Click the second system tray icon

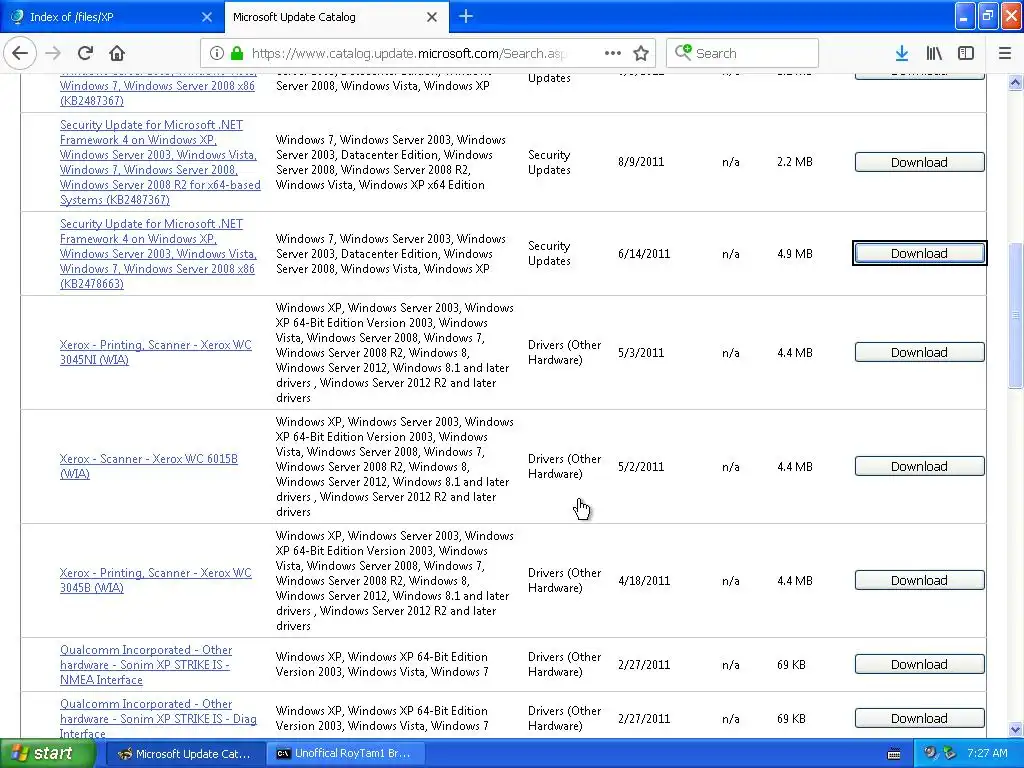point(949,753)
